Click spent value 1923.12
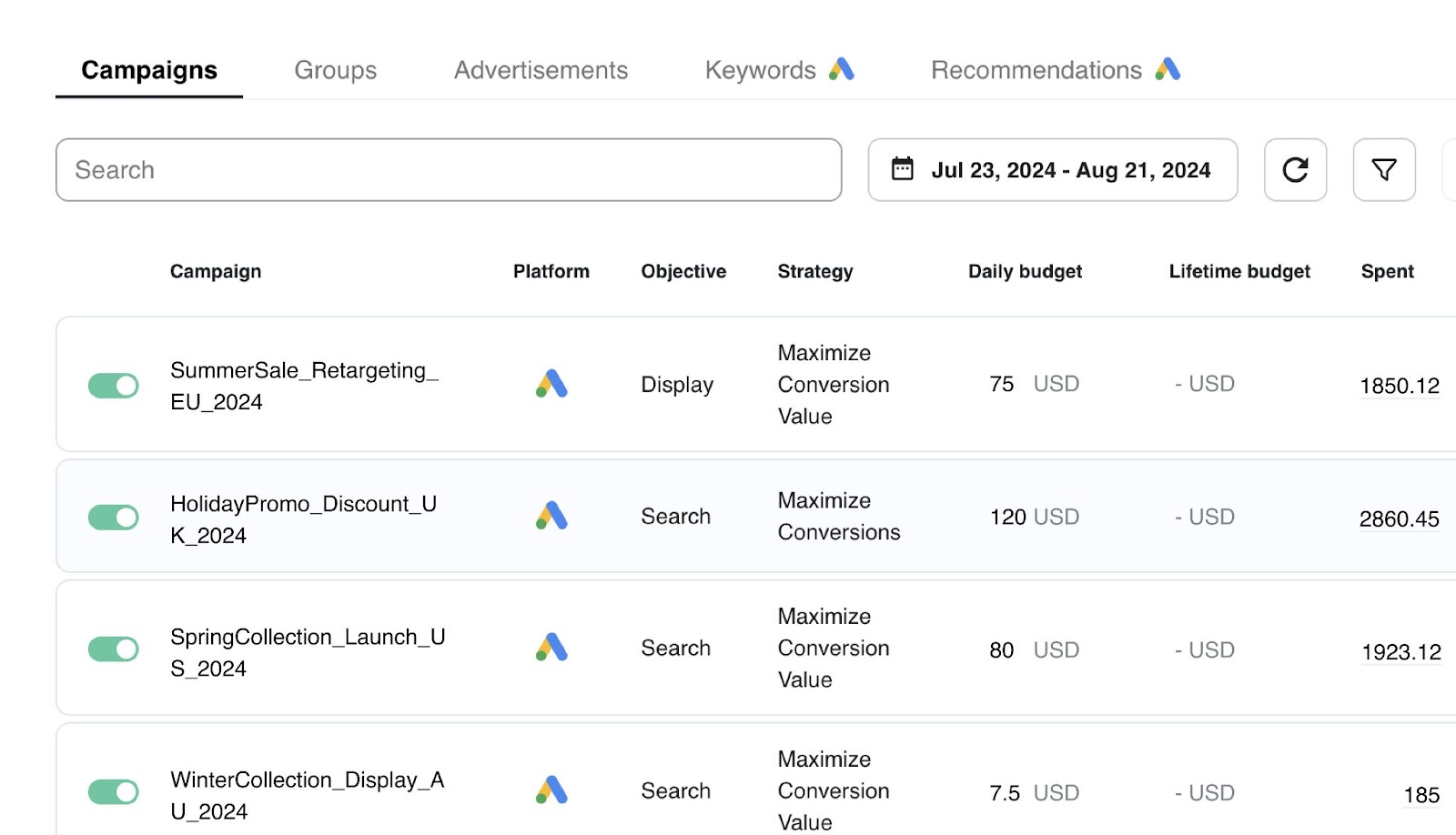 click(1401, 652)
